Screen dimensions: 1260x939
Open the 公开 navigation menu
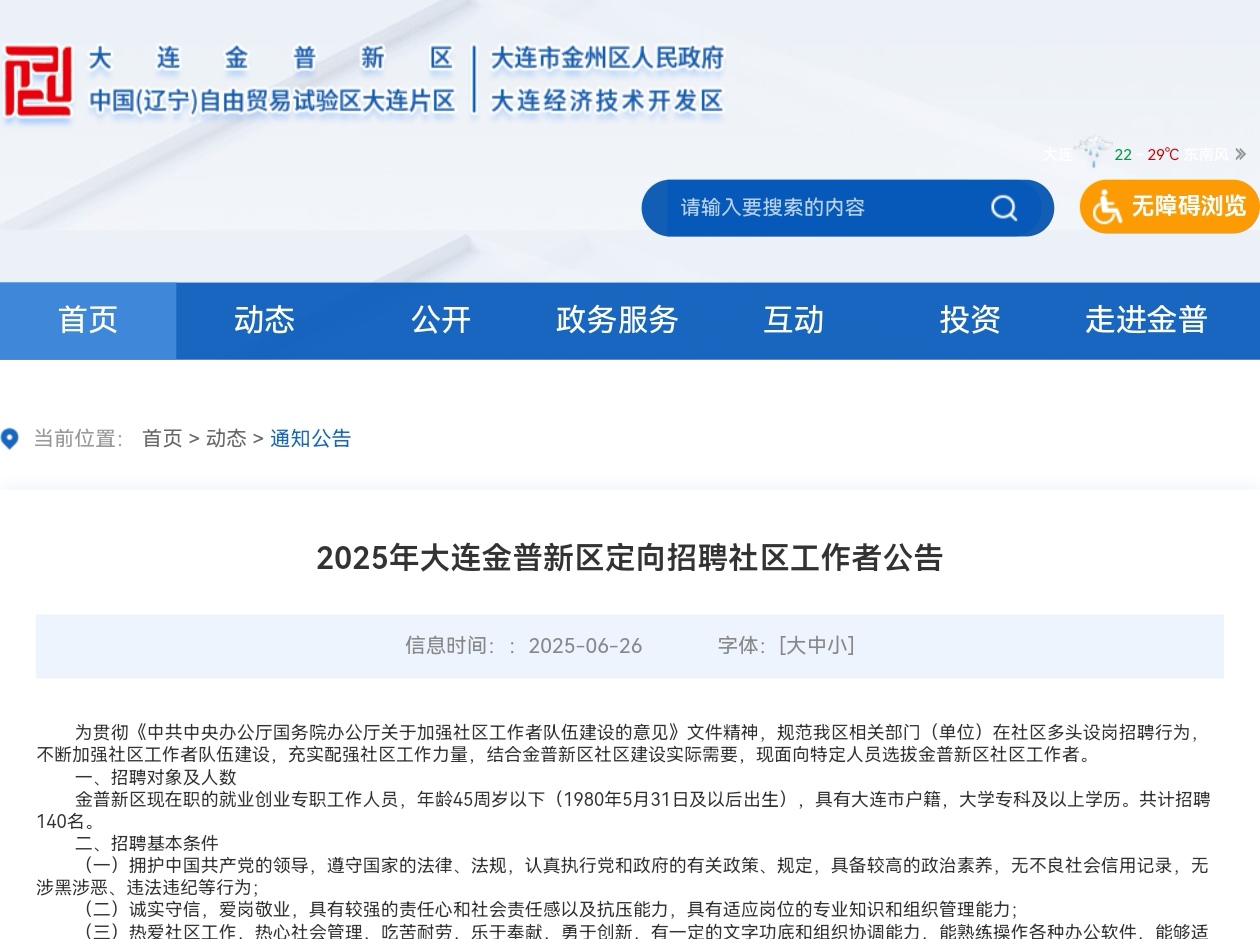click(x=441, y=321)
